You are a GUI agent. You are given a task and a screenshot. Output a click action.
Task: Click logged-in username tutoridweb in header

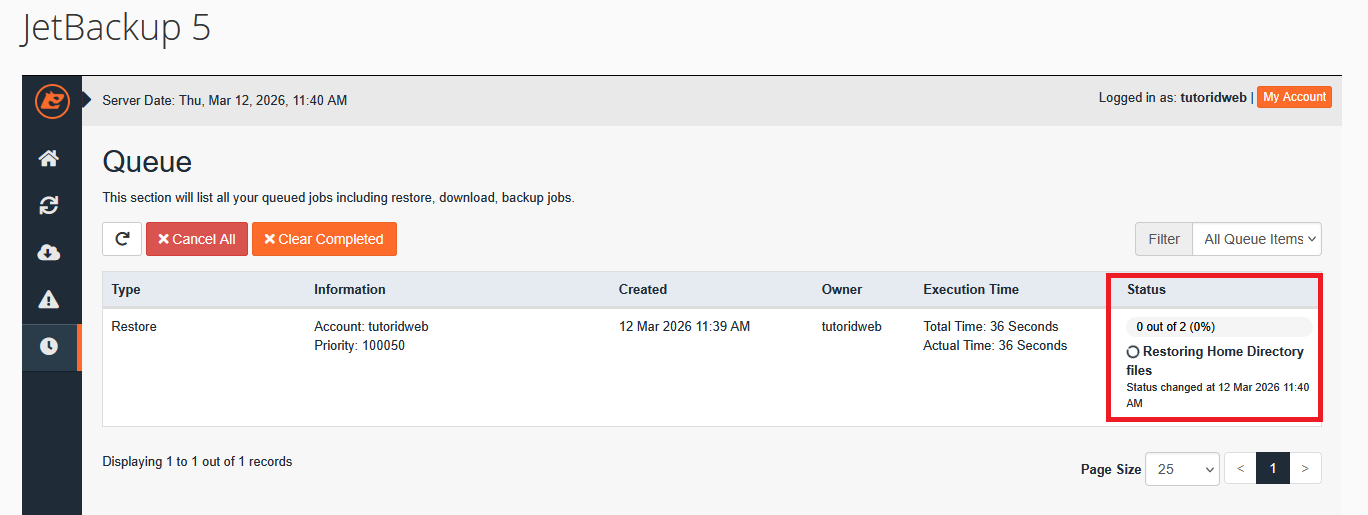(x=1213, y=97)
